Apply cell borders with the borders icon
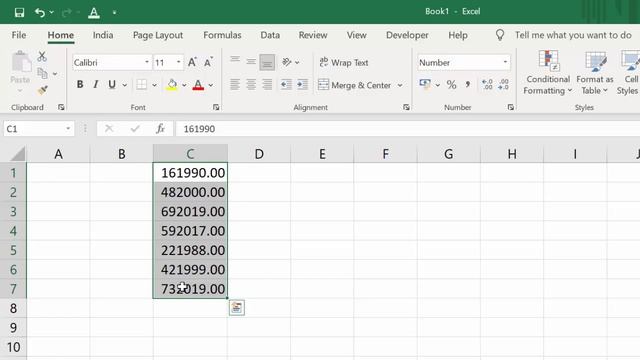 (x=142, y=84)
